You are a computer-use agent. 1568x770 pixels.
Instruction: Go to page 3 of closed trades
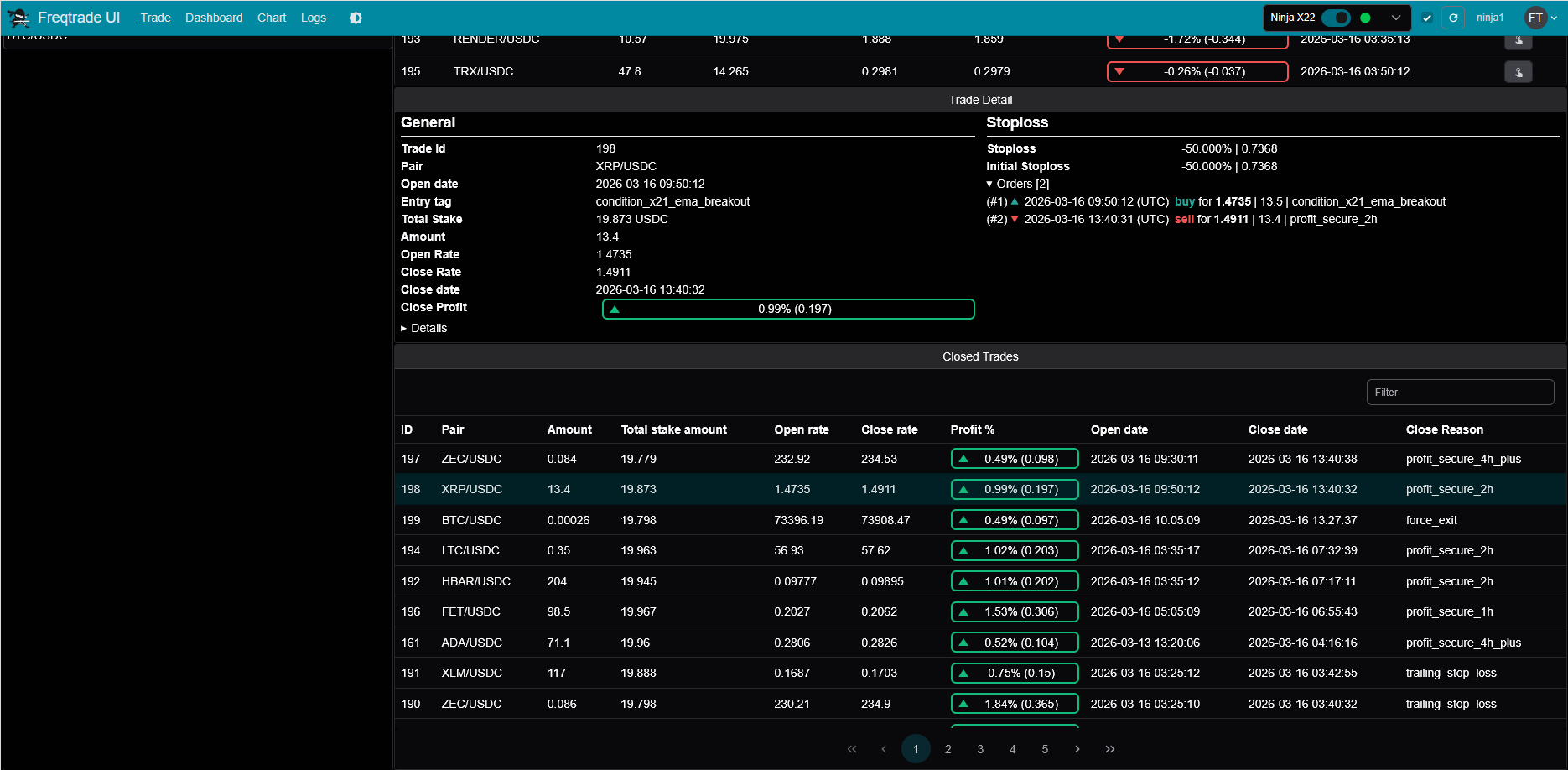(980, 749)
